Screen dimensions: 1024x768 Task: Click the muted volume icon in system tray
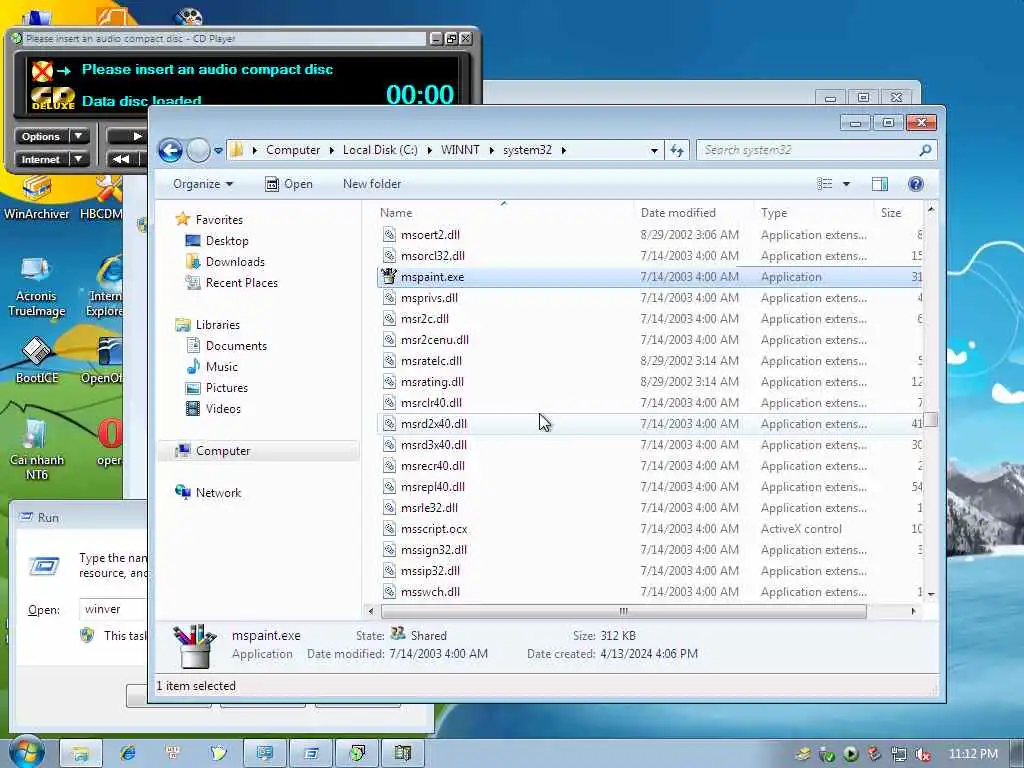[x=922, y=754]
